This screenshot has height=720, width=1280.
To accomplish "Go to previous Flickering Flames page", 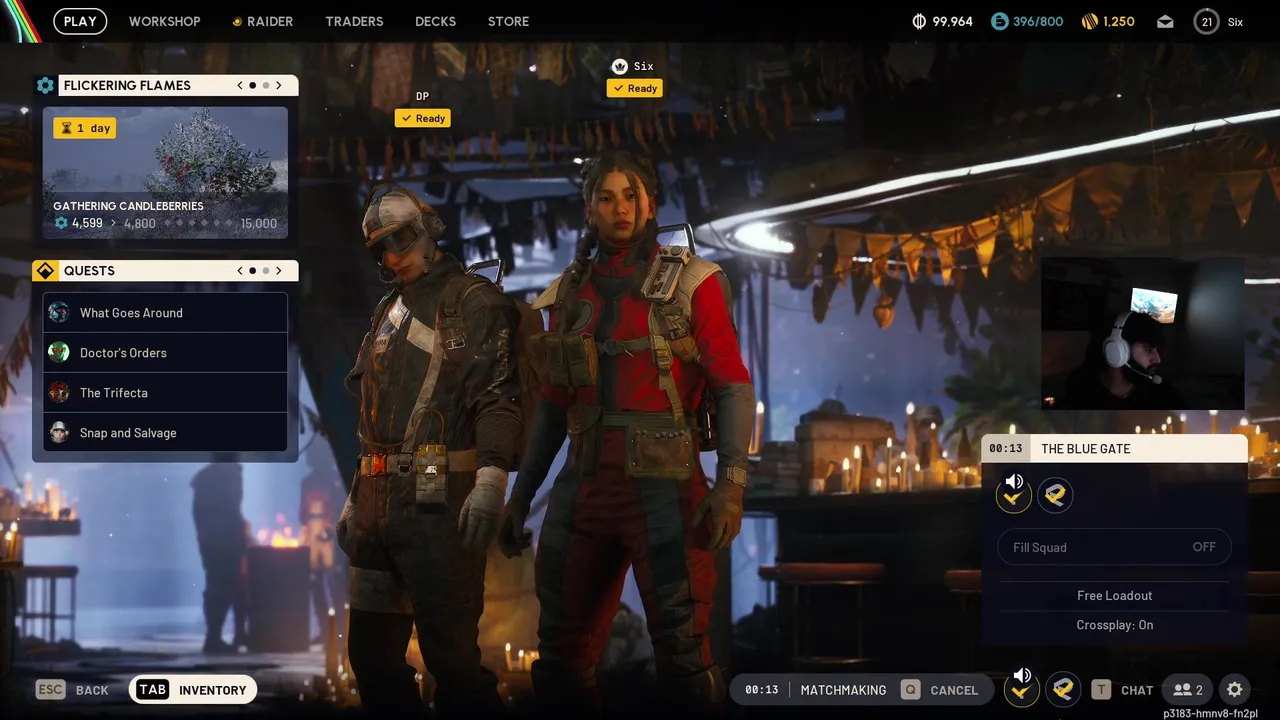I will pyautogui.click(x=240, y=85).
